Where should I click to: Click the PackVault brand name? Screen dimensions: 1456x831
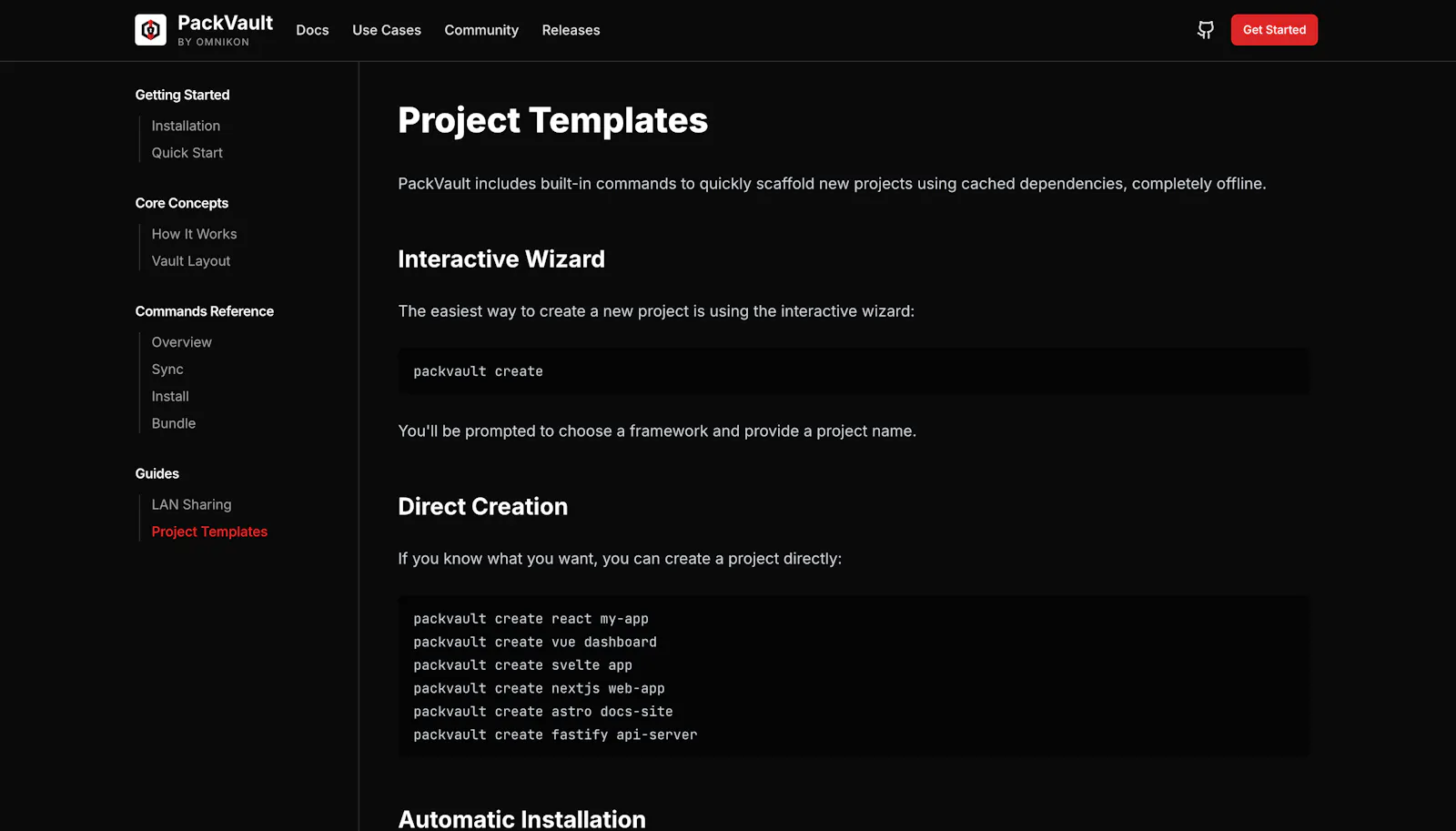[225, 23]
